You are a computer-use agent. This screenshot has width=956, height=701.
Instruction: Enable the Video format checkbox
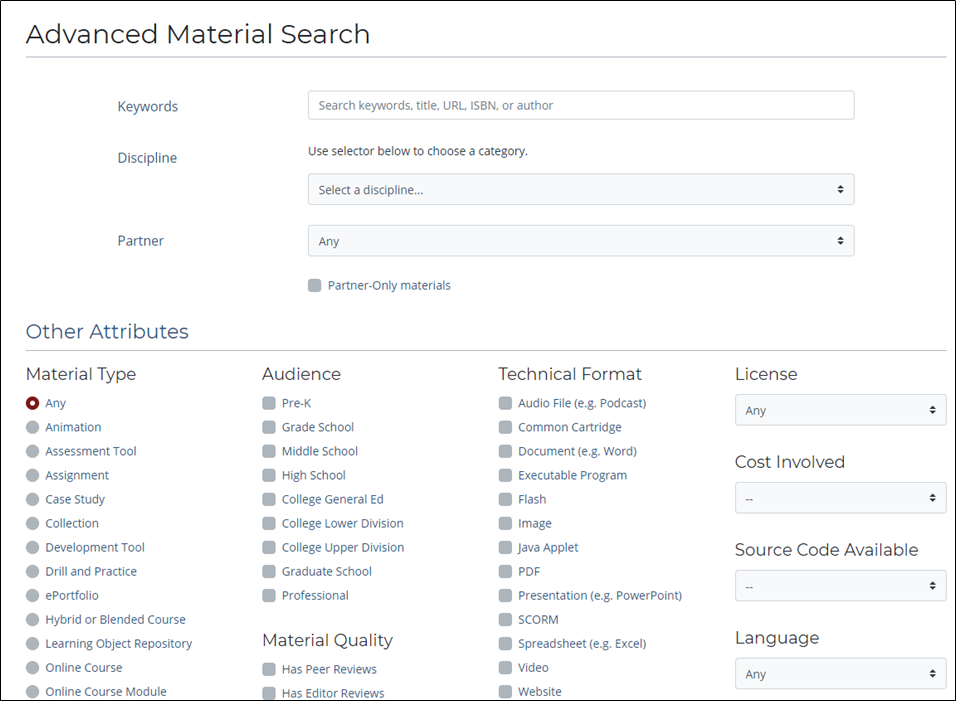point(505,667)
